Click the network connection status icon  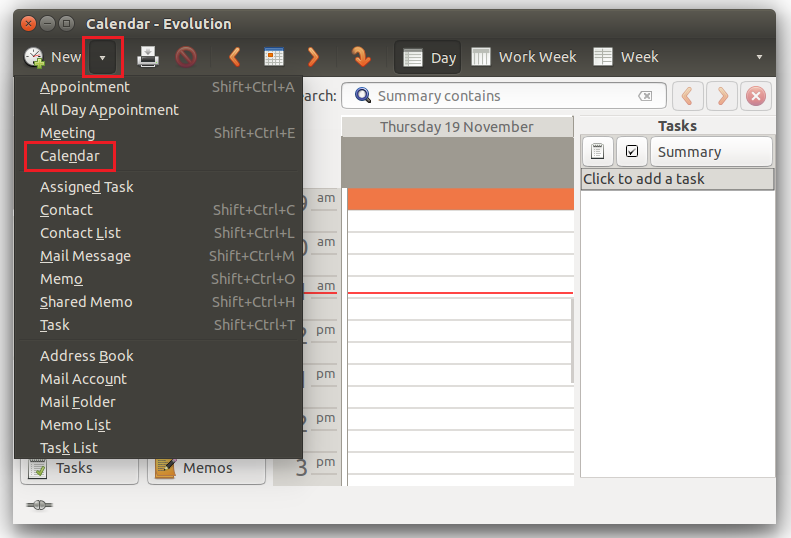click(39, 505)
